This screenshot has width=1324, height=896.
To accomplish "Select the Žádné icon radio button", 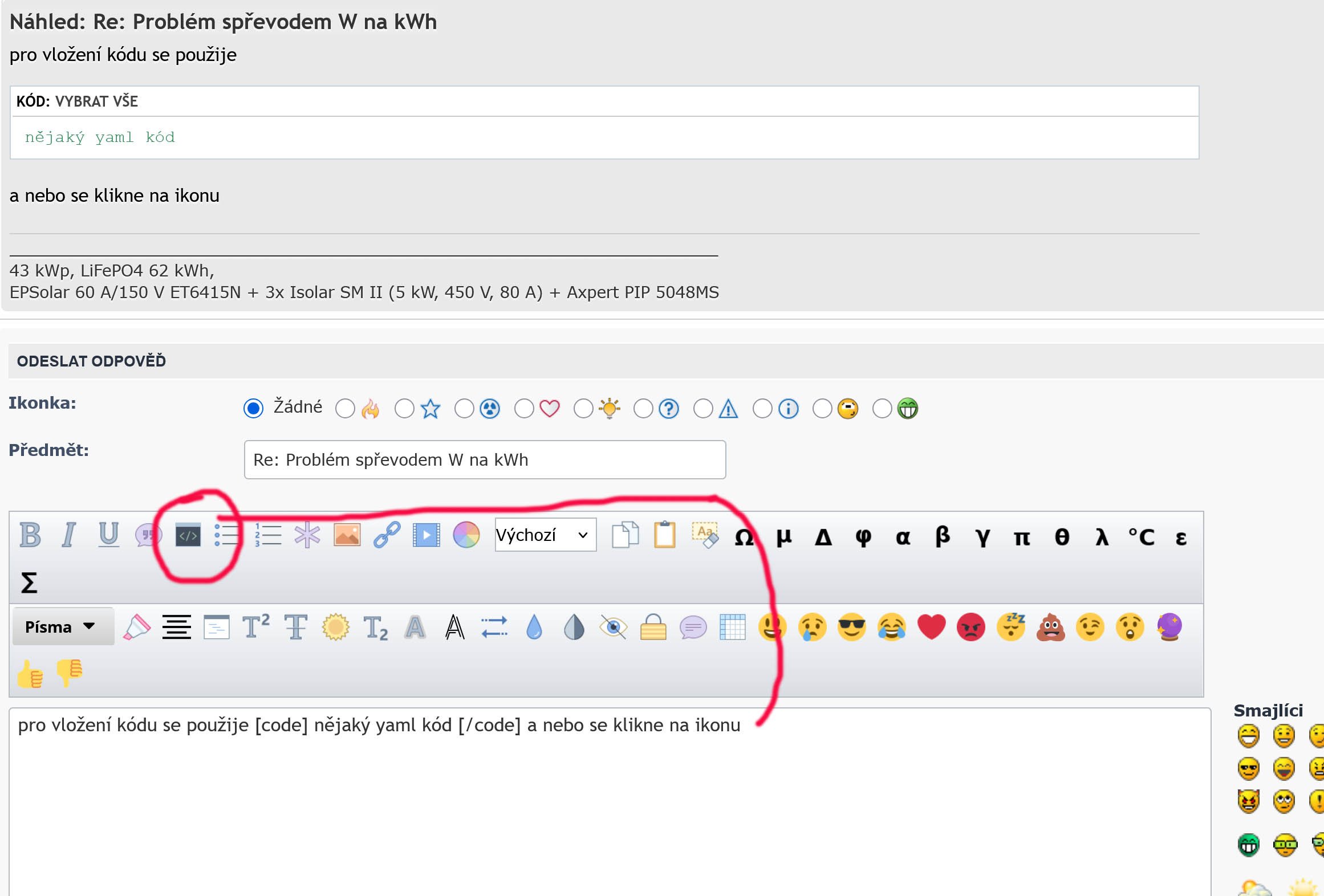I will 253,408.
